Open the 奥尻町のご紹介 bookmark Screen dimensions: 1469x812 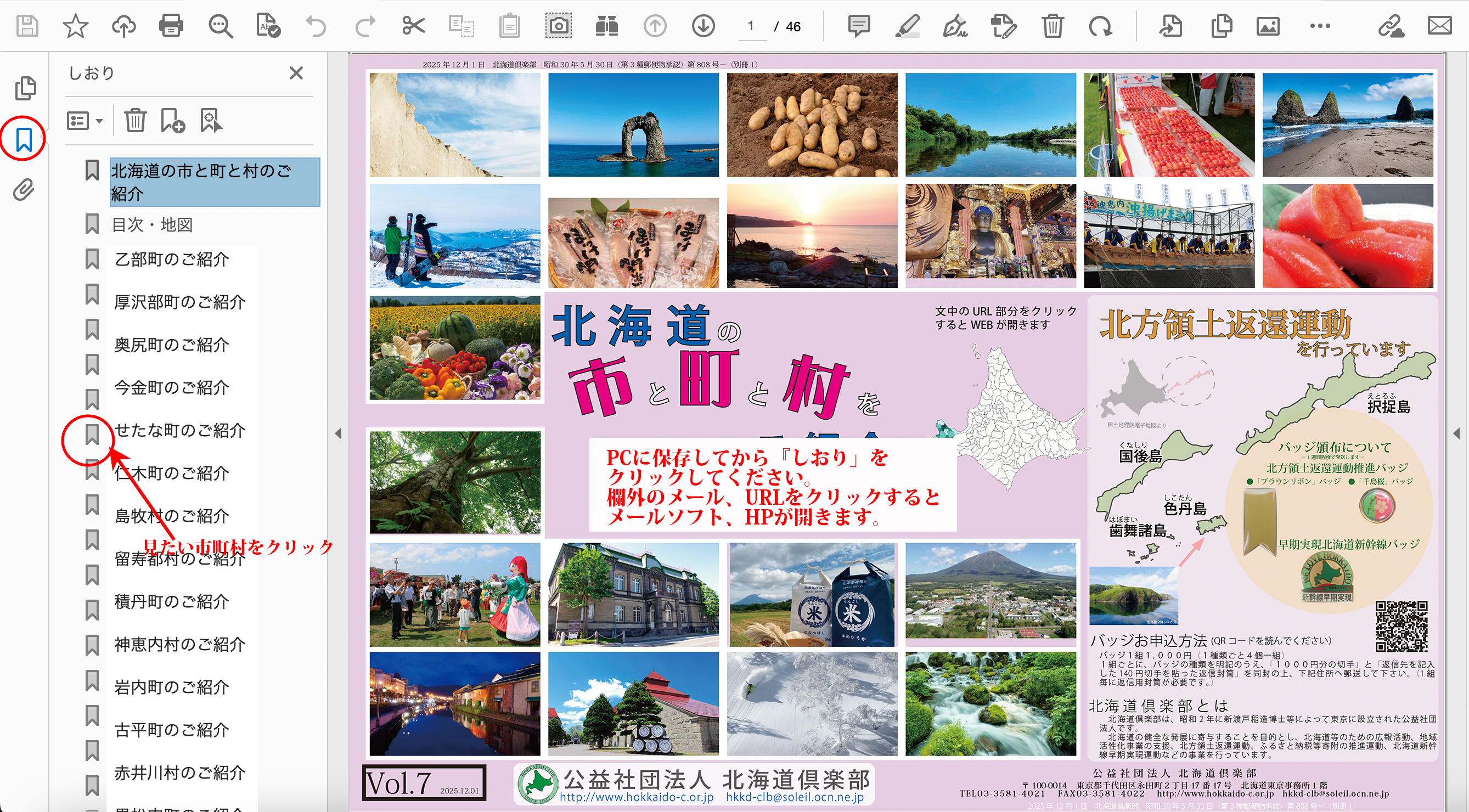[172, 345]
